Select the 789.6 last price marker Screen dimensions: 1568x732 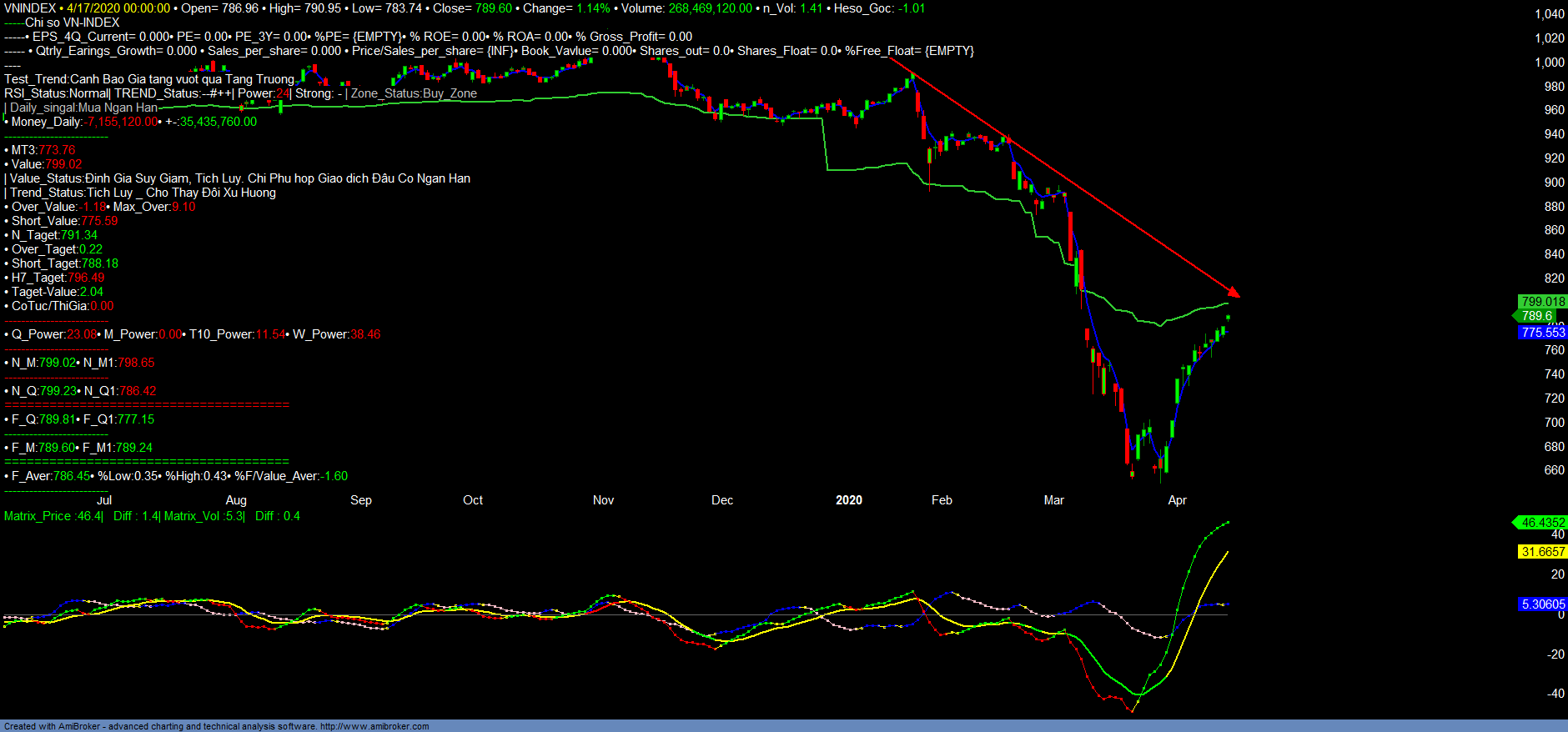click(1536, 316)
